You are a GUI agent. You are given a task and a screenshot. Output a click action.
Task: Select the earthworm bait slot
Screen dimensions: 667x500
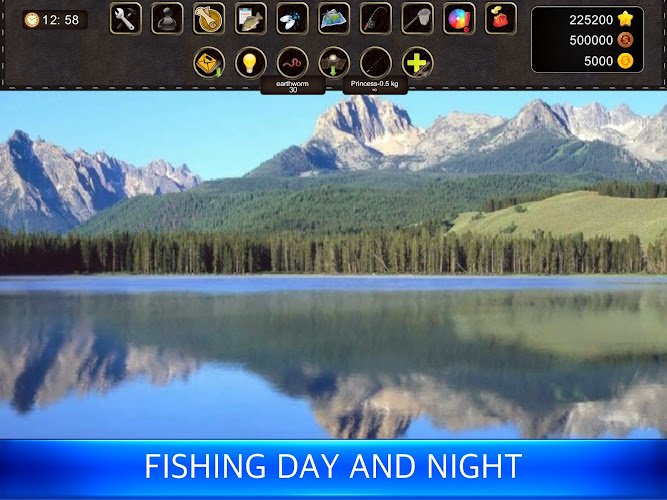point(292,64)
